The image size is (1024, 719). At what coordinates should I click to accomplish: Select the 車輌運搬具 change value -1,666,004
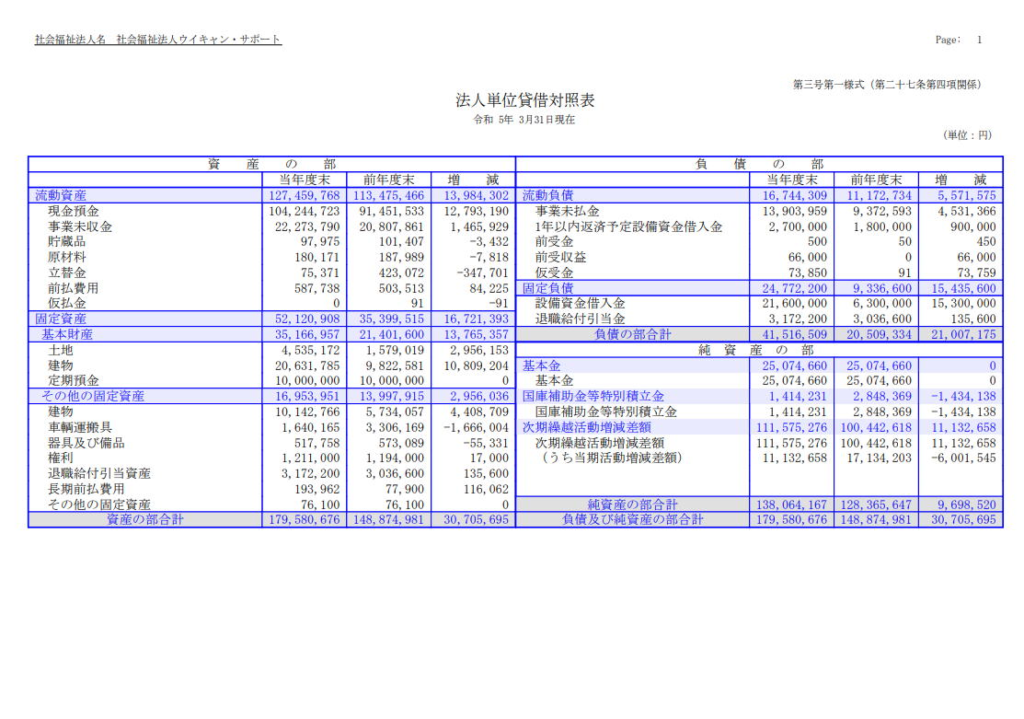click(x=474, y=428)
